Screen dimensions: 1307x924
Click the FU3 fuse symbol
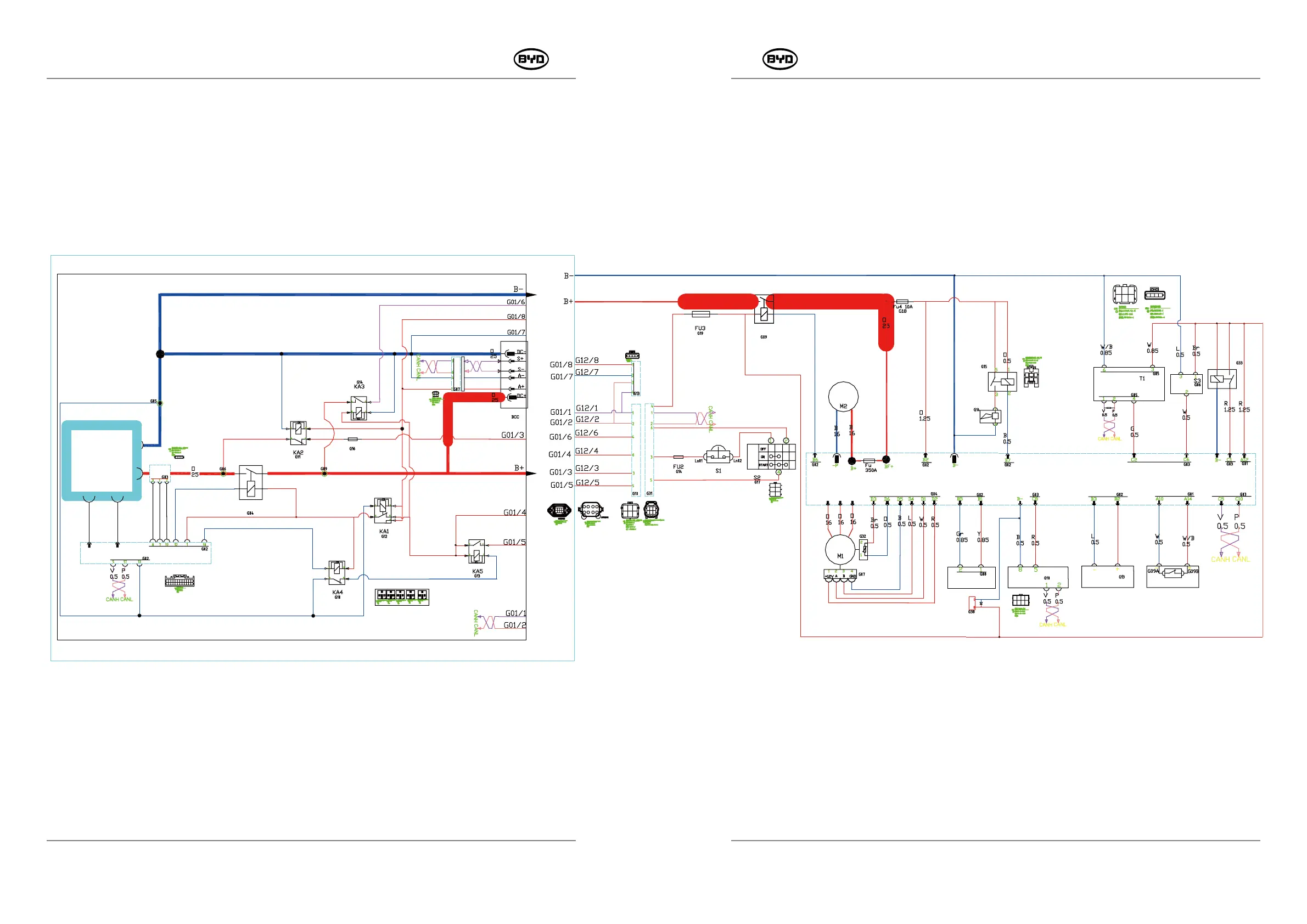click(x=700, y=314)
